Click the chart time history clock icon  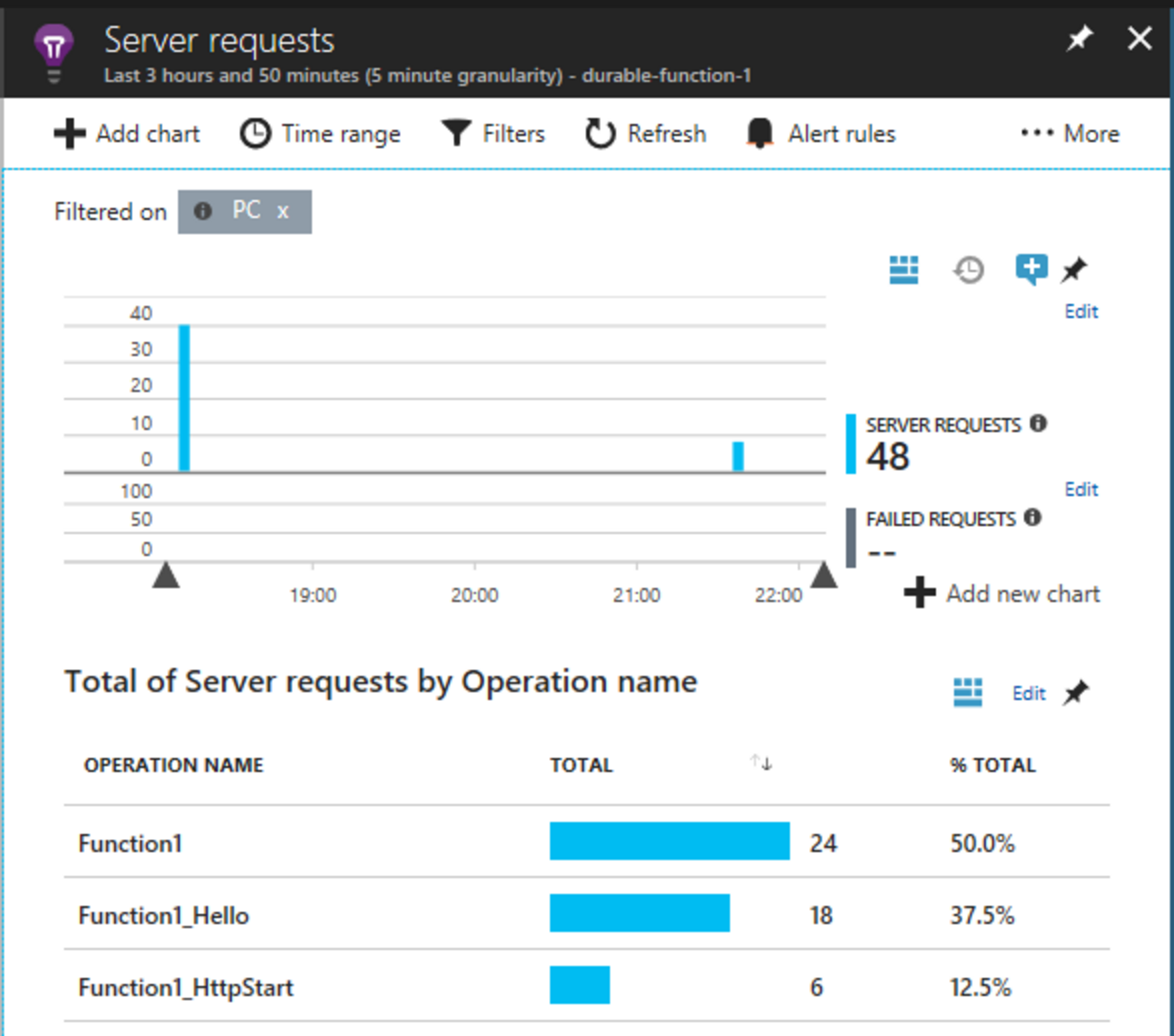[968, 269]
